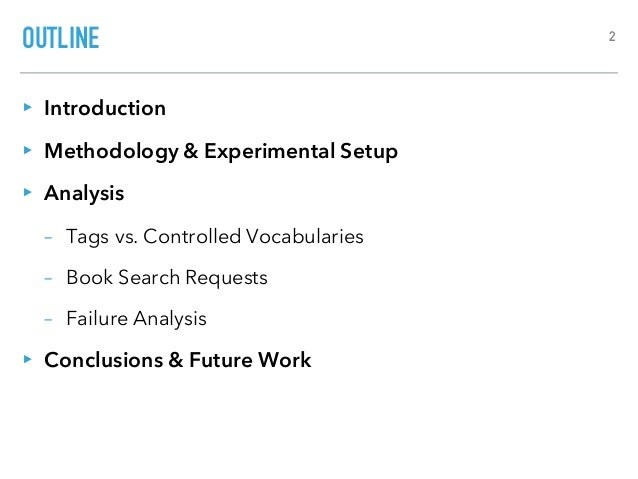This screenshot has width=638, height=479.
Task: Click the OUTLINE slide title
Action: 61,38
